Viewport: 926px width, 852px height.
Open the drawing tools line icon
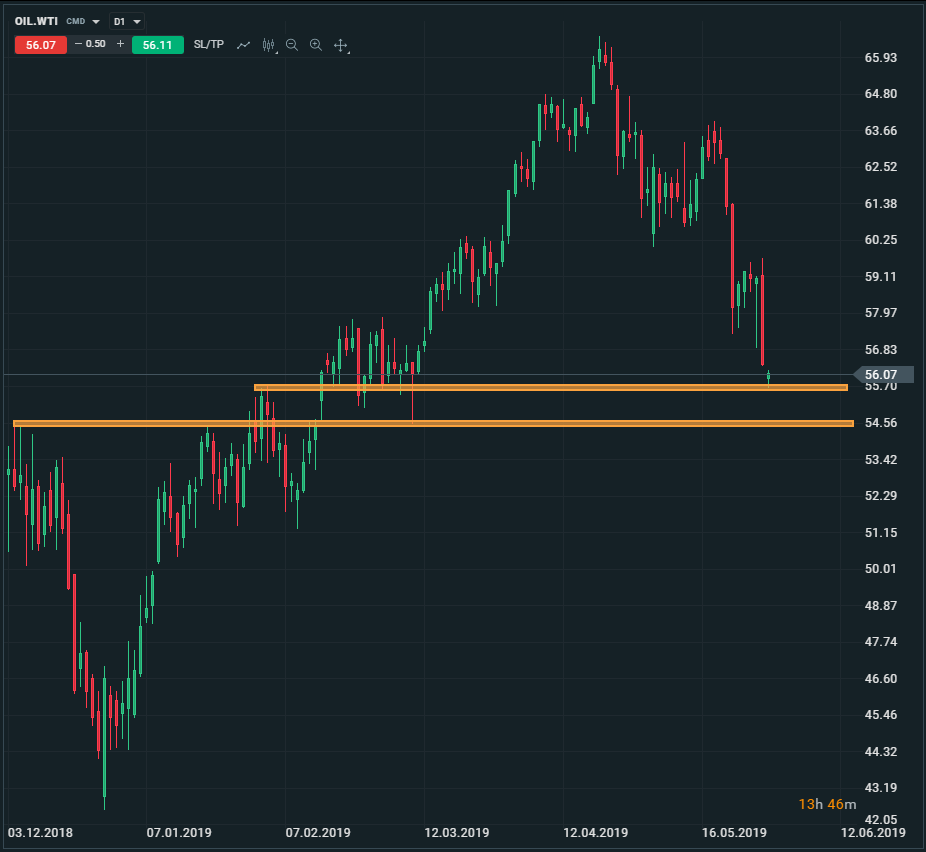point(243,45)
